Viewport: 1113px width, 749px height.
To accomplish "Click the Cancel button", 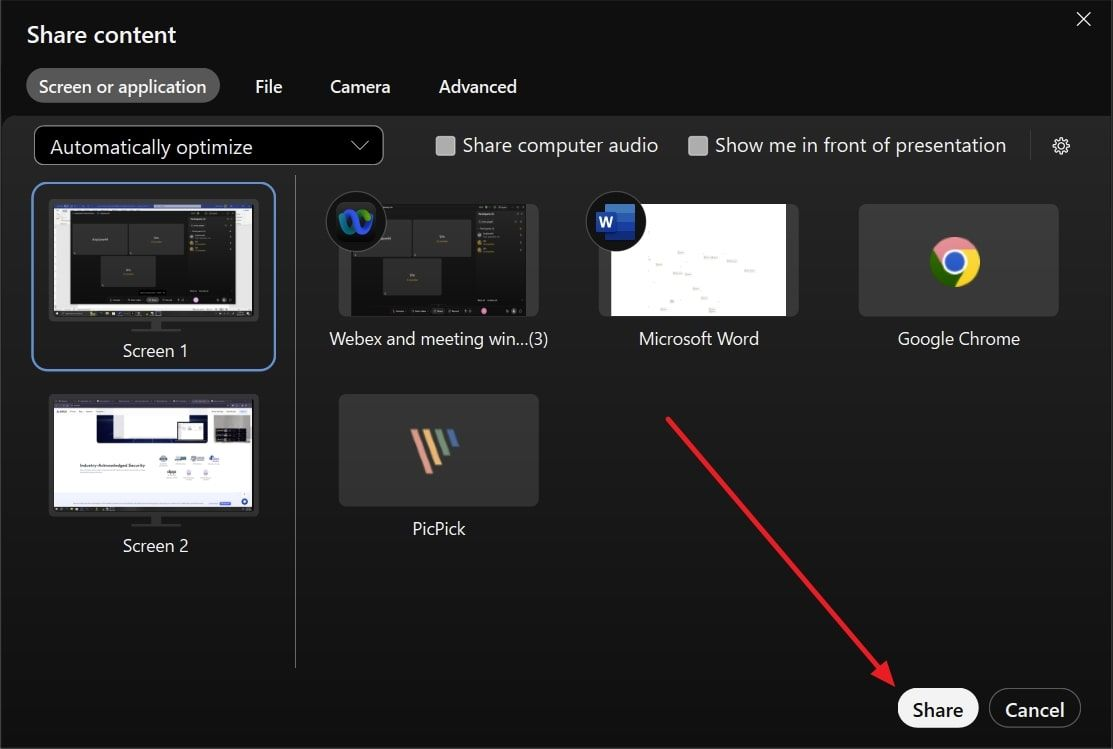I will [1034, 709].
